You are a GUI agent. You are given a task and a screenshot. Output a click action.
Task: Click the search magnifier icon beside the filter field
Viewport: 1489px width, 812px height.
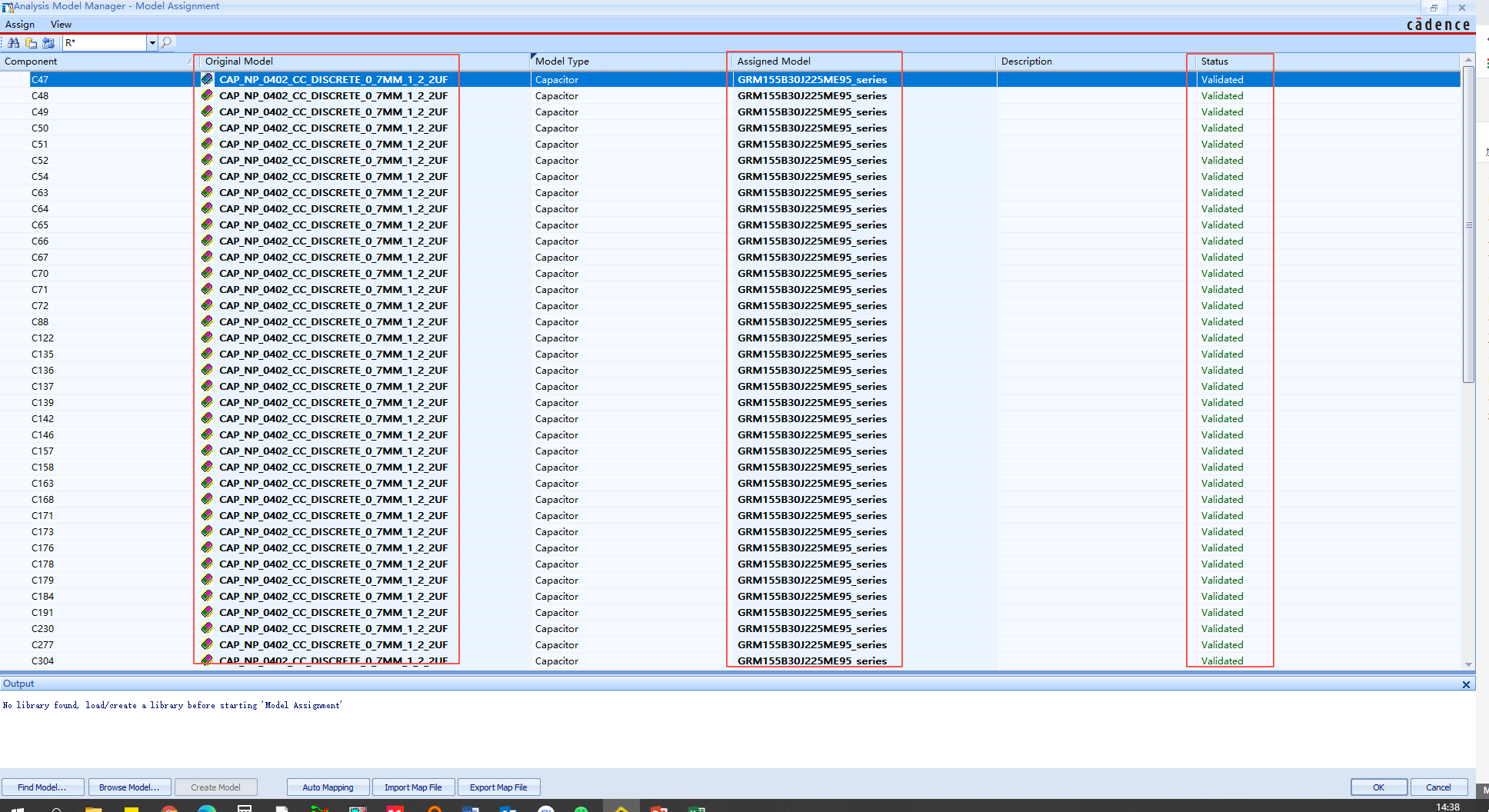[x=167, y=42]
